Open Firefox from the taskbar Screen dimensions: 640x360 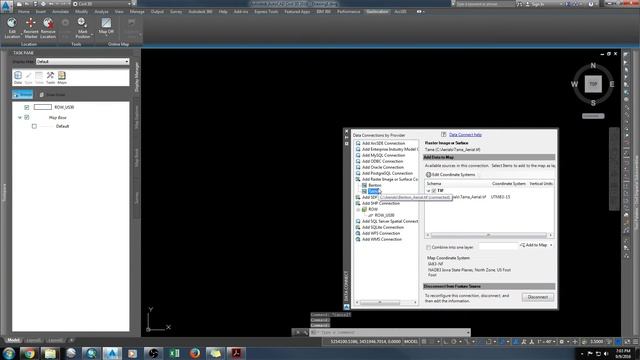coord(195,353)
